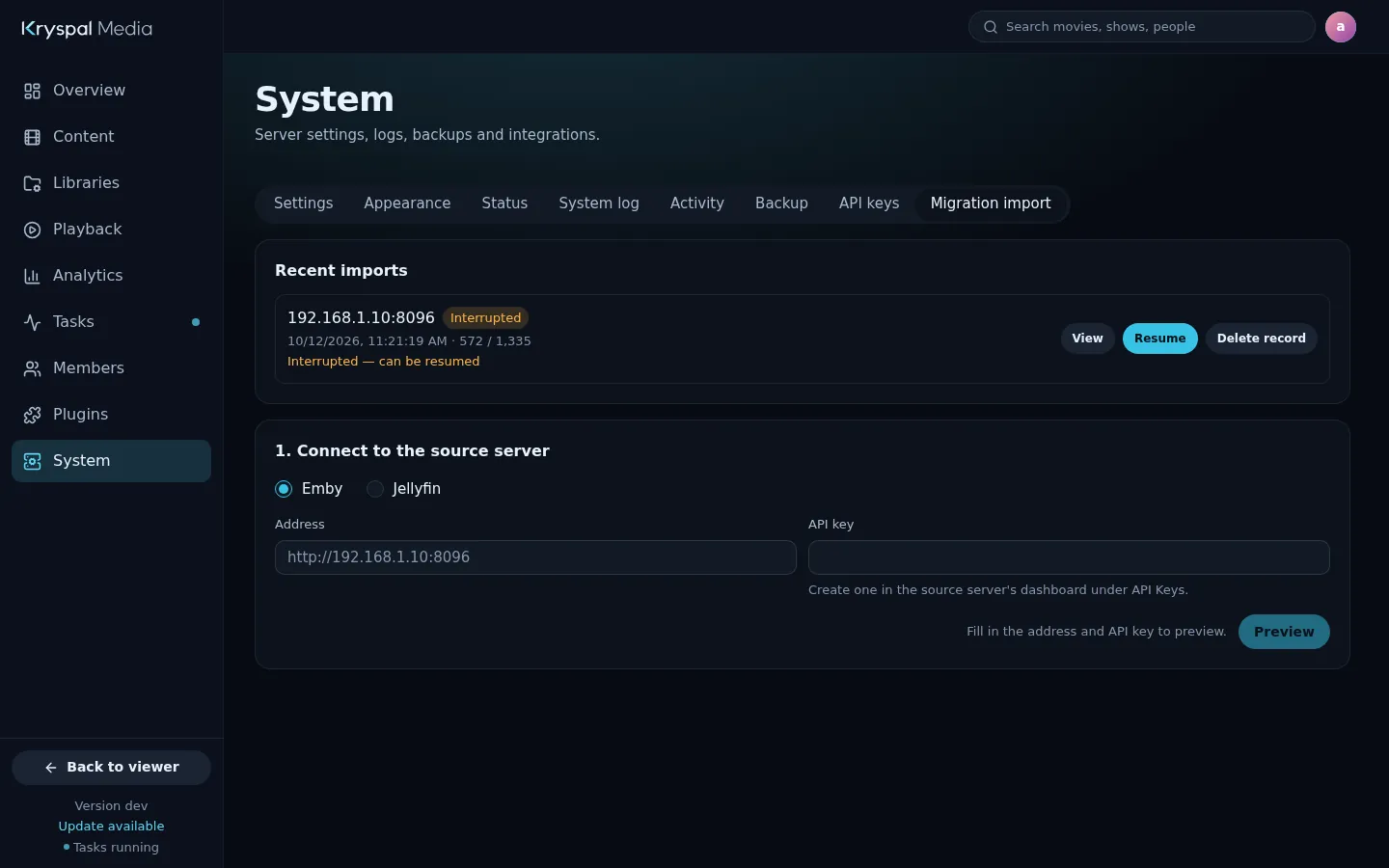Click the Libraries folder icon

point(32,183)
